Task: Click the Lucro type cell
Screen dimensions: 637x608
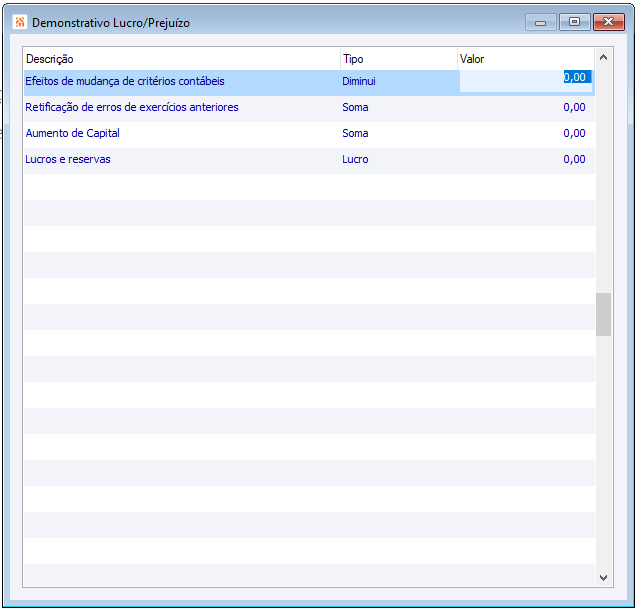Action: pyautogui.click(x=355, y=159)
